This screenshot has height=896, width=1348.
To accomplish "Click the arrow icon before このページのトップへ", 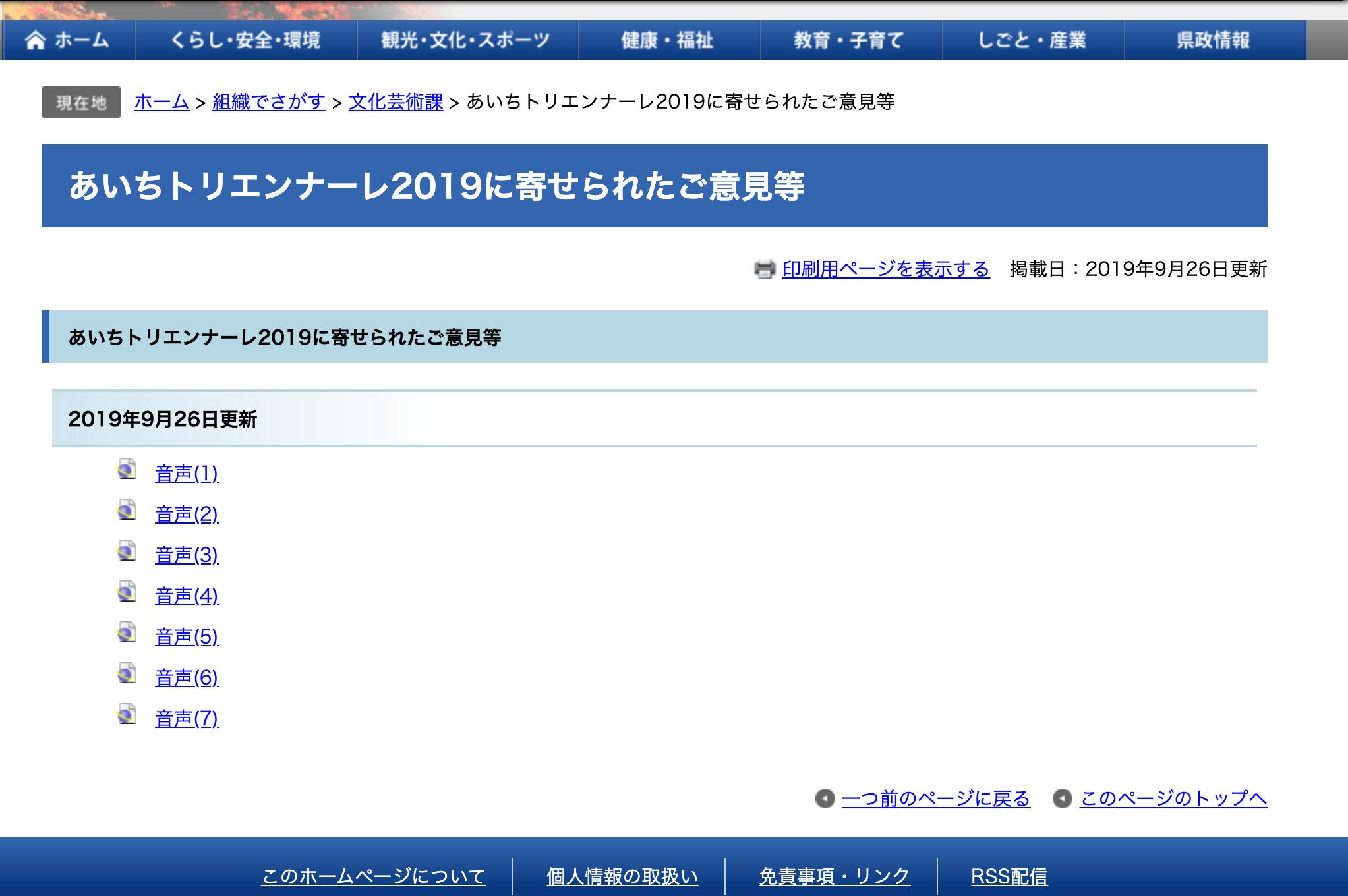I will pyautogui.click(x=1062, y=798).
